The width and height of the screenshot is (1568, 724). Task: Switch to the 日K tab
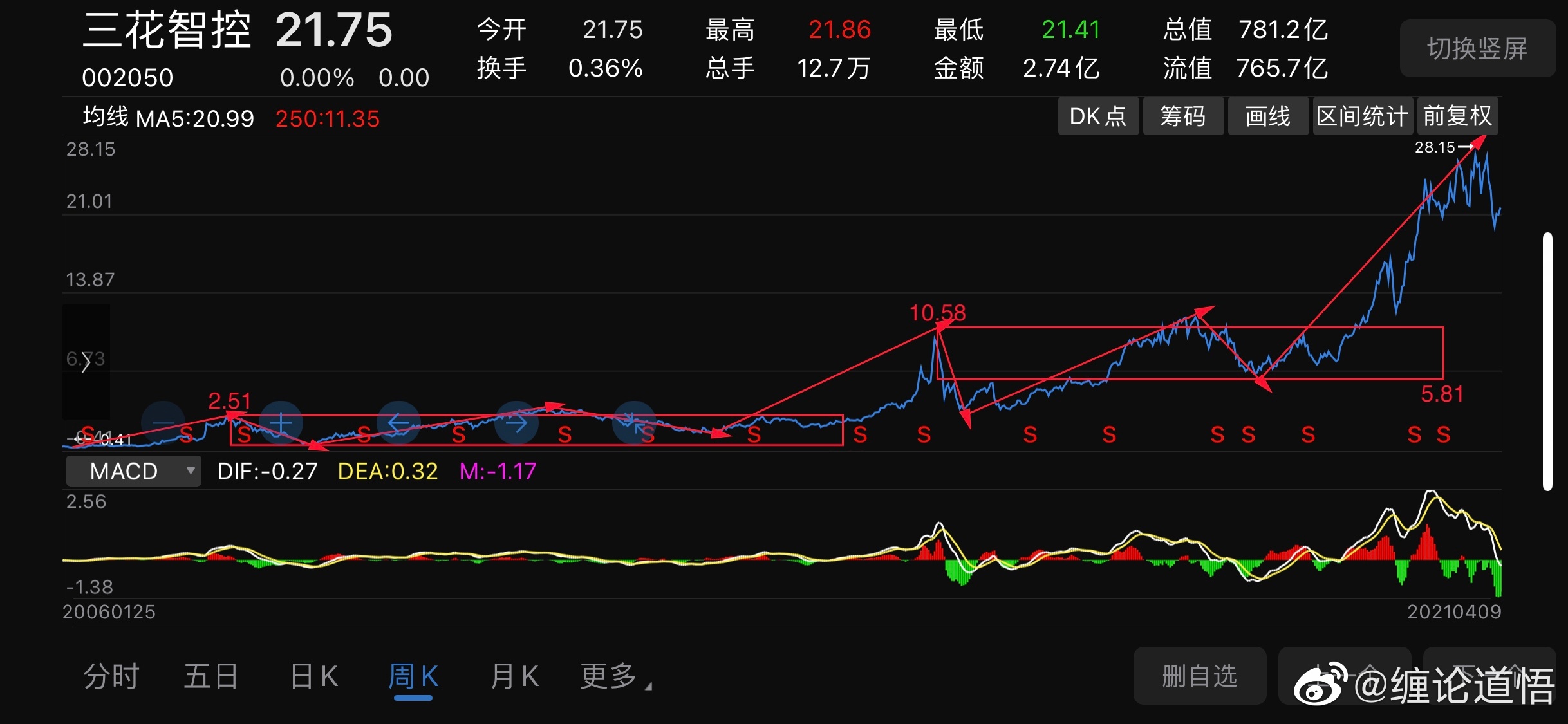click(x=314, y=676)
